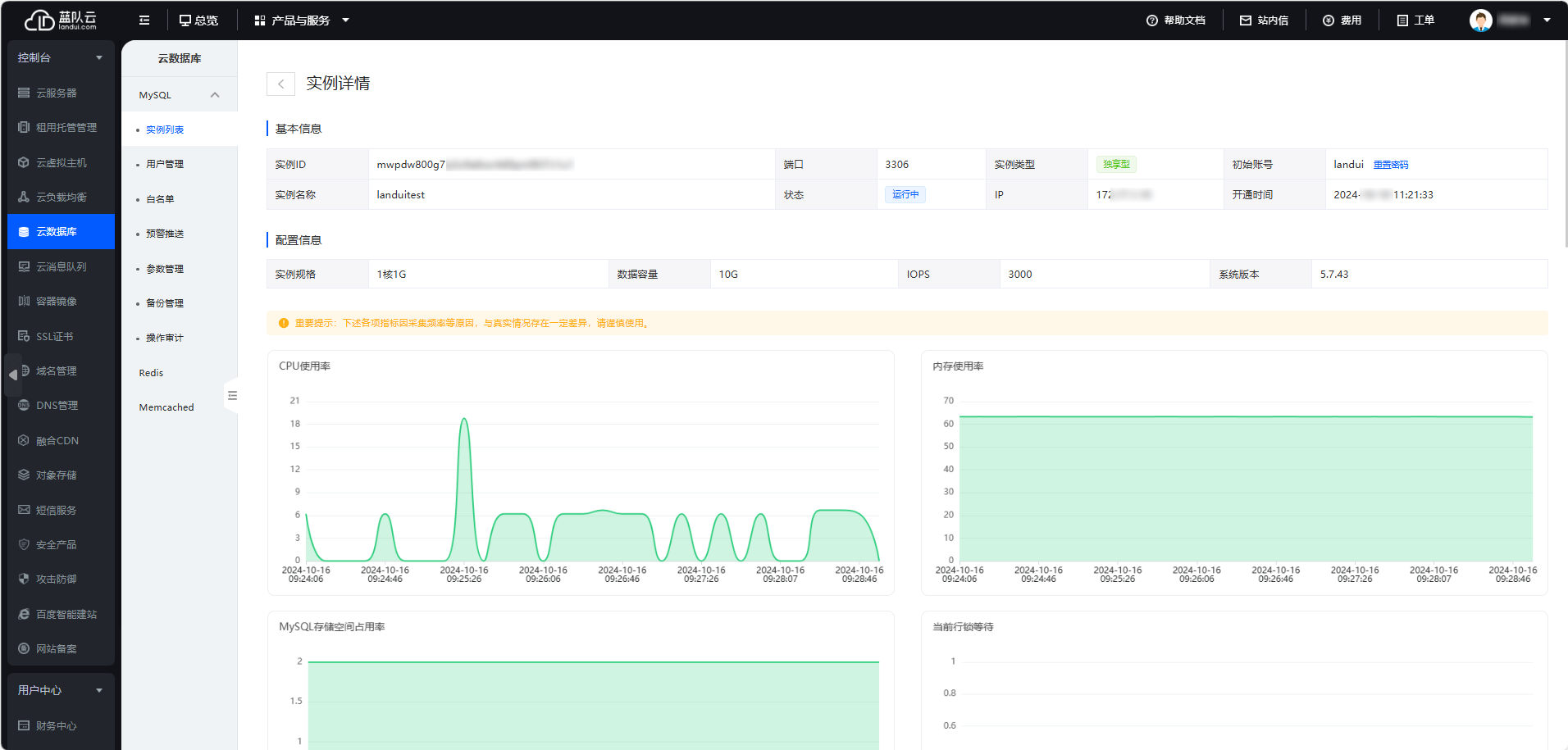Click the user avatar picture
This screenshot has height=750, width=1568.
tap(1480, 20)
